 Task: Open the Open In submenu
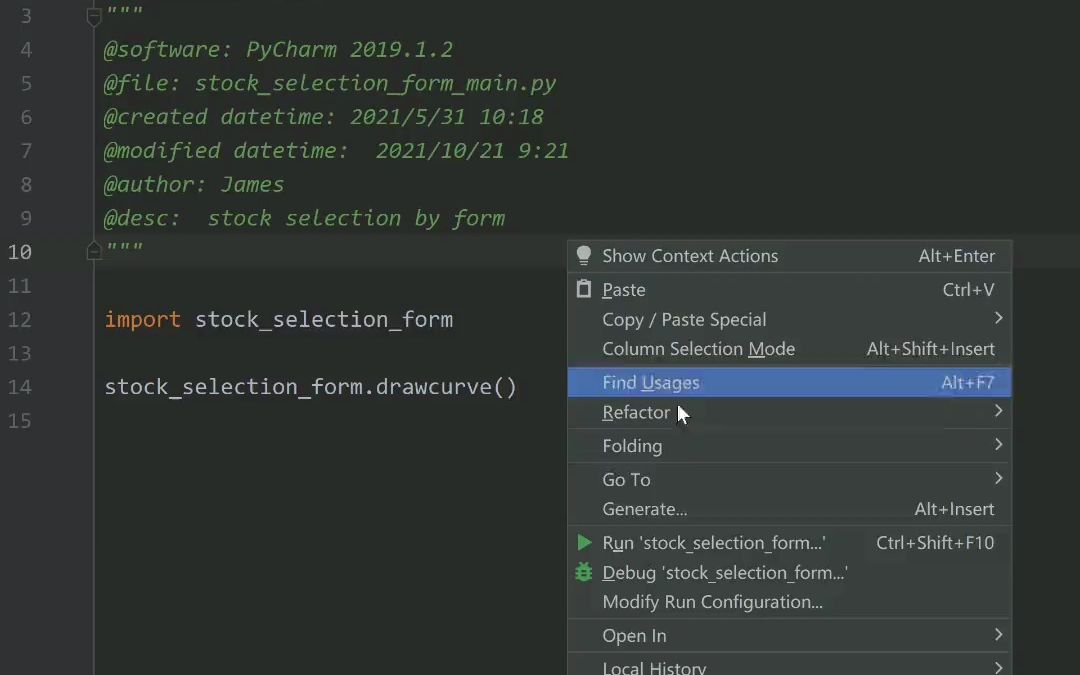pyautogui.click(x=634, y=636)
